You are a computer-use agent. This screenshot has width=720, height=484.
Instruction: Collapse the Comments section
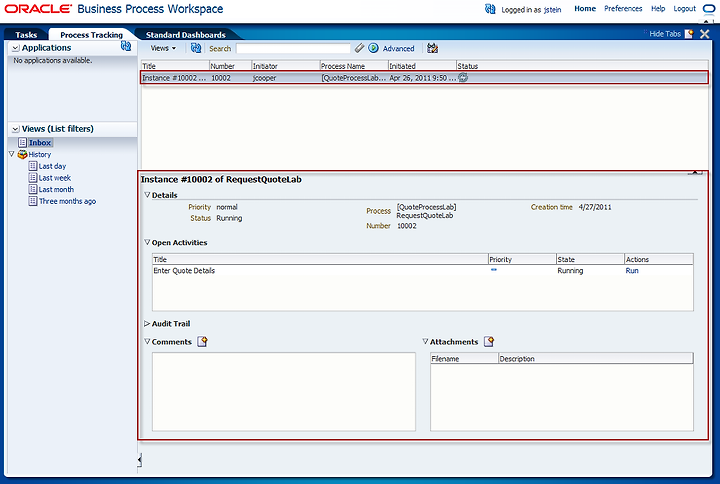point(147,342)
